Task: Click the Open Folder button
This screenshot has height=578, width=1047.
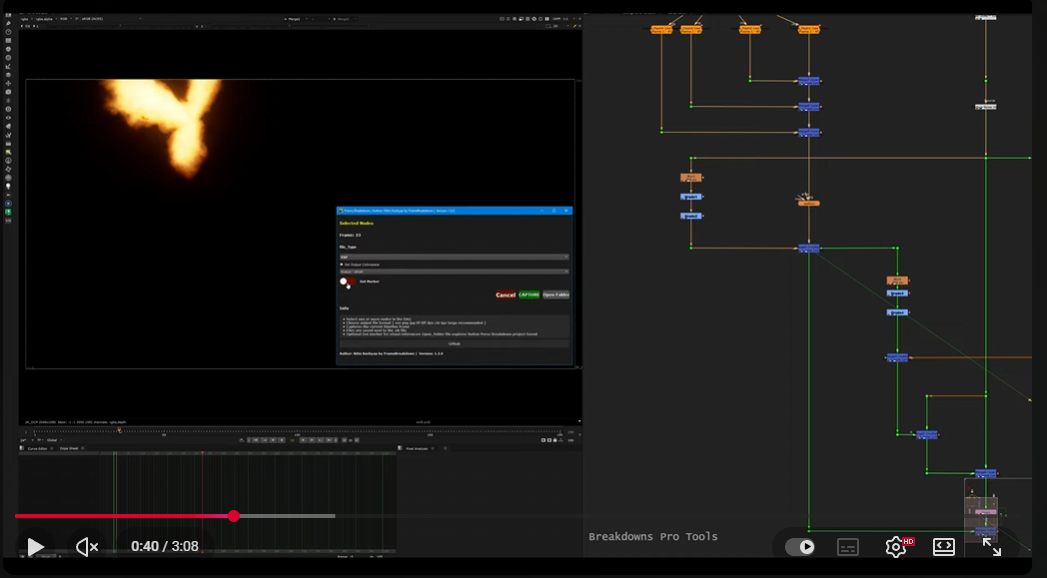Action: point(556,295)
